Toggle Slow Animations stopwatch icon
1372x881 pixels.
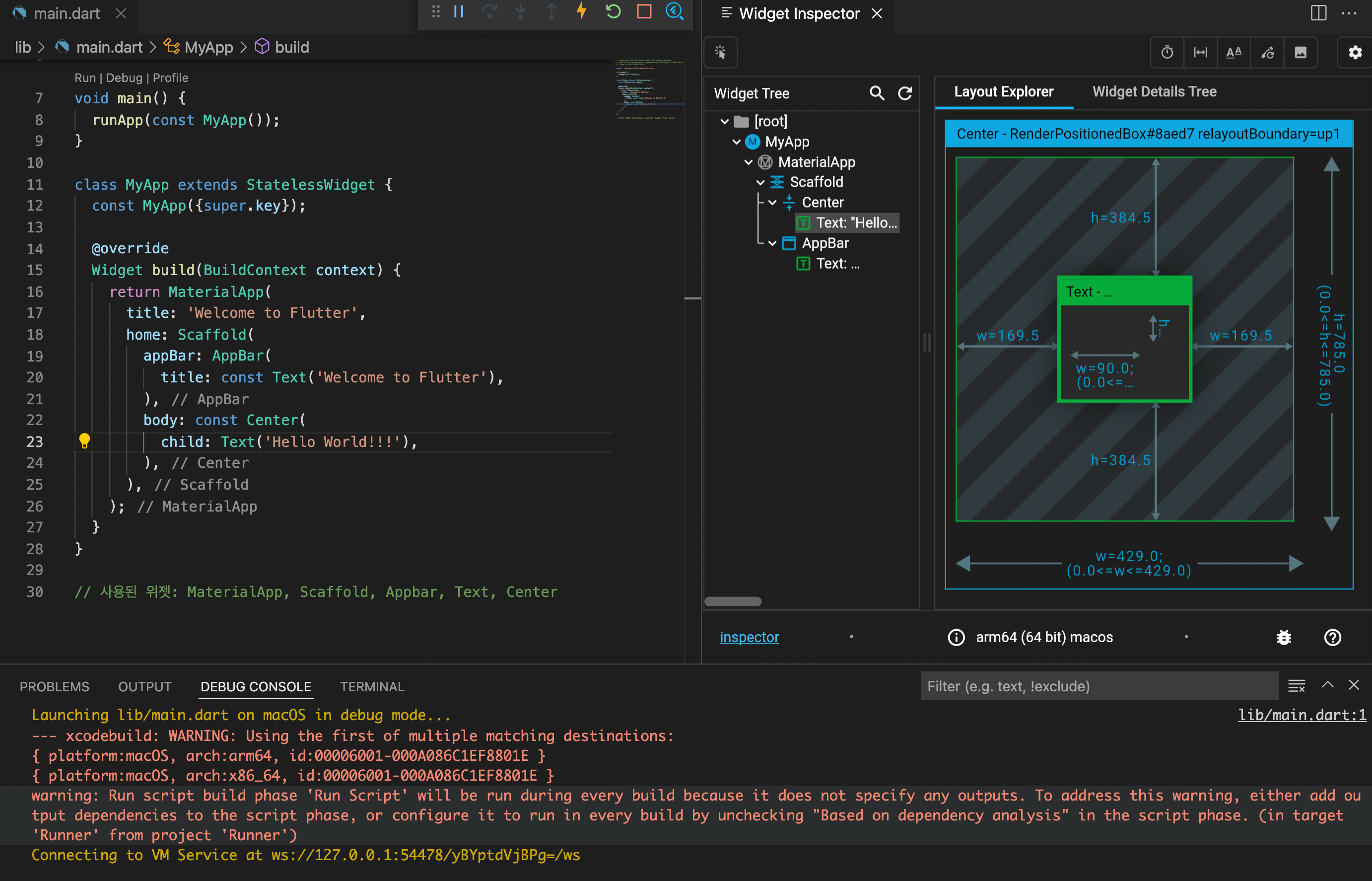pyautogui.click(x=1167, y=53)
